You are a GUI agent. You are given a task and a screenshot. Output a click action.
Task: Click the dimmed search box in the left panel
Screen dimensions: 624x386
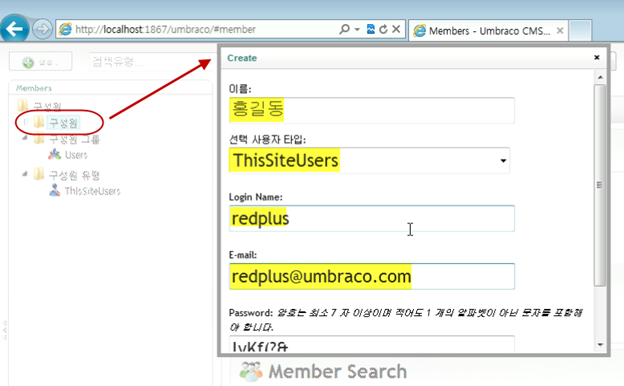pyautogui.click(x=151, y=62)
